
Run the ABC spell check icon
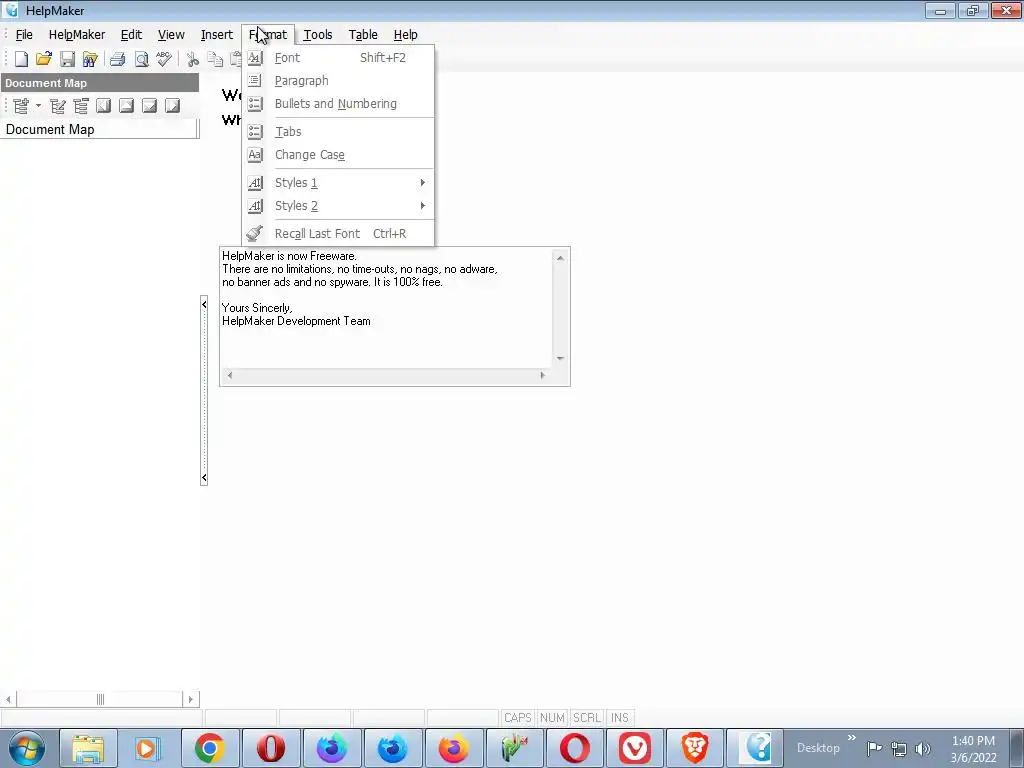click(x=164, y=59)
